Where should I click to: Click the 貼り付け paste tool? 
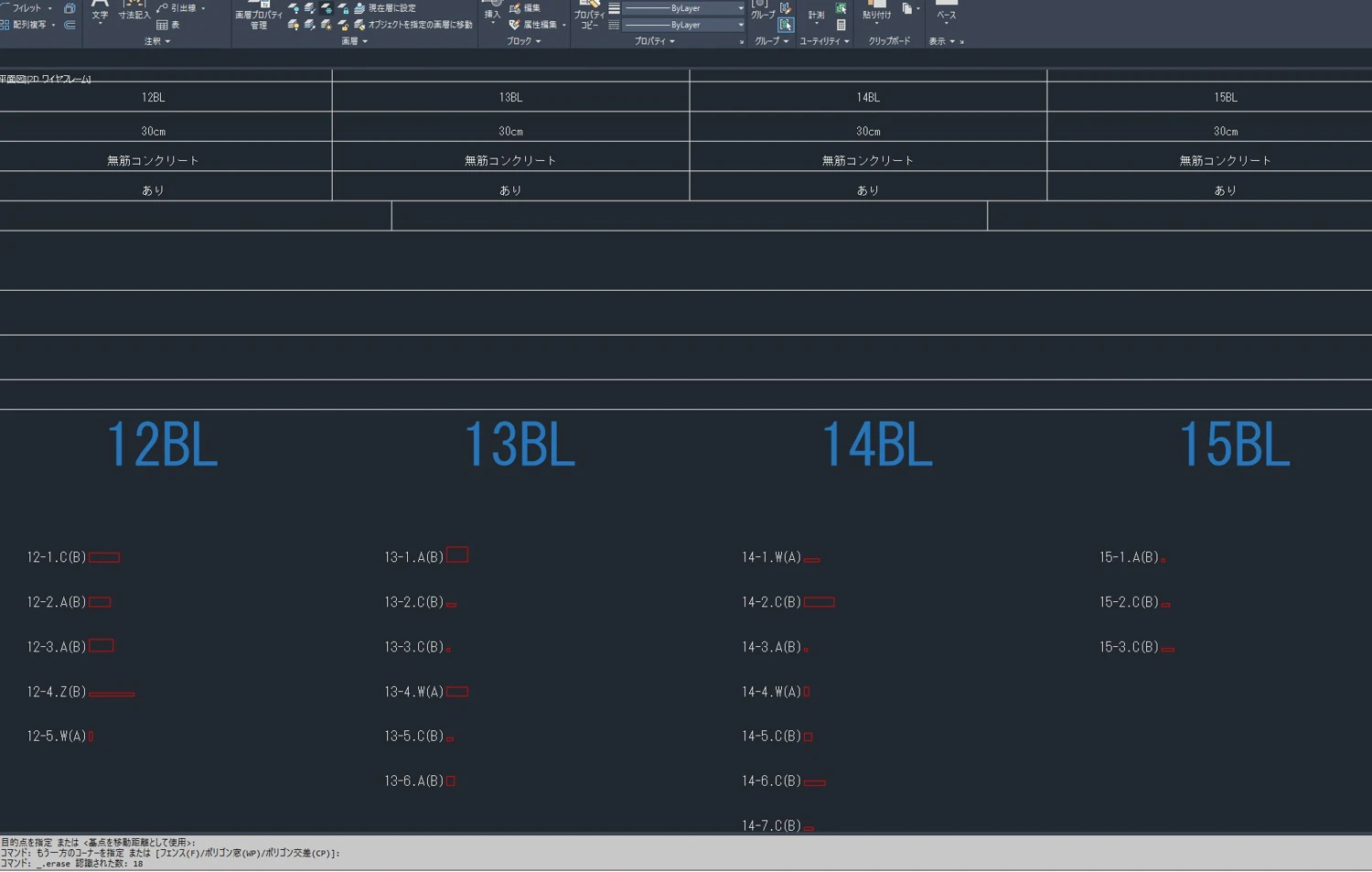click(x=876, y=11)
